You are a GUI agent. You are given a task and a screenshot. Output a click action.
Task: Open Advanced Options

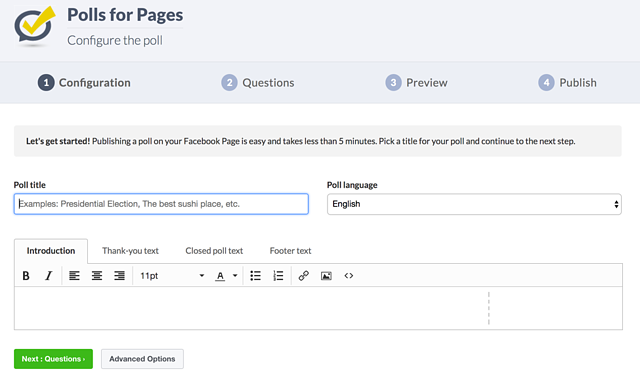click(x=142, y=359)
